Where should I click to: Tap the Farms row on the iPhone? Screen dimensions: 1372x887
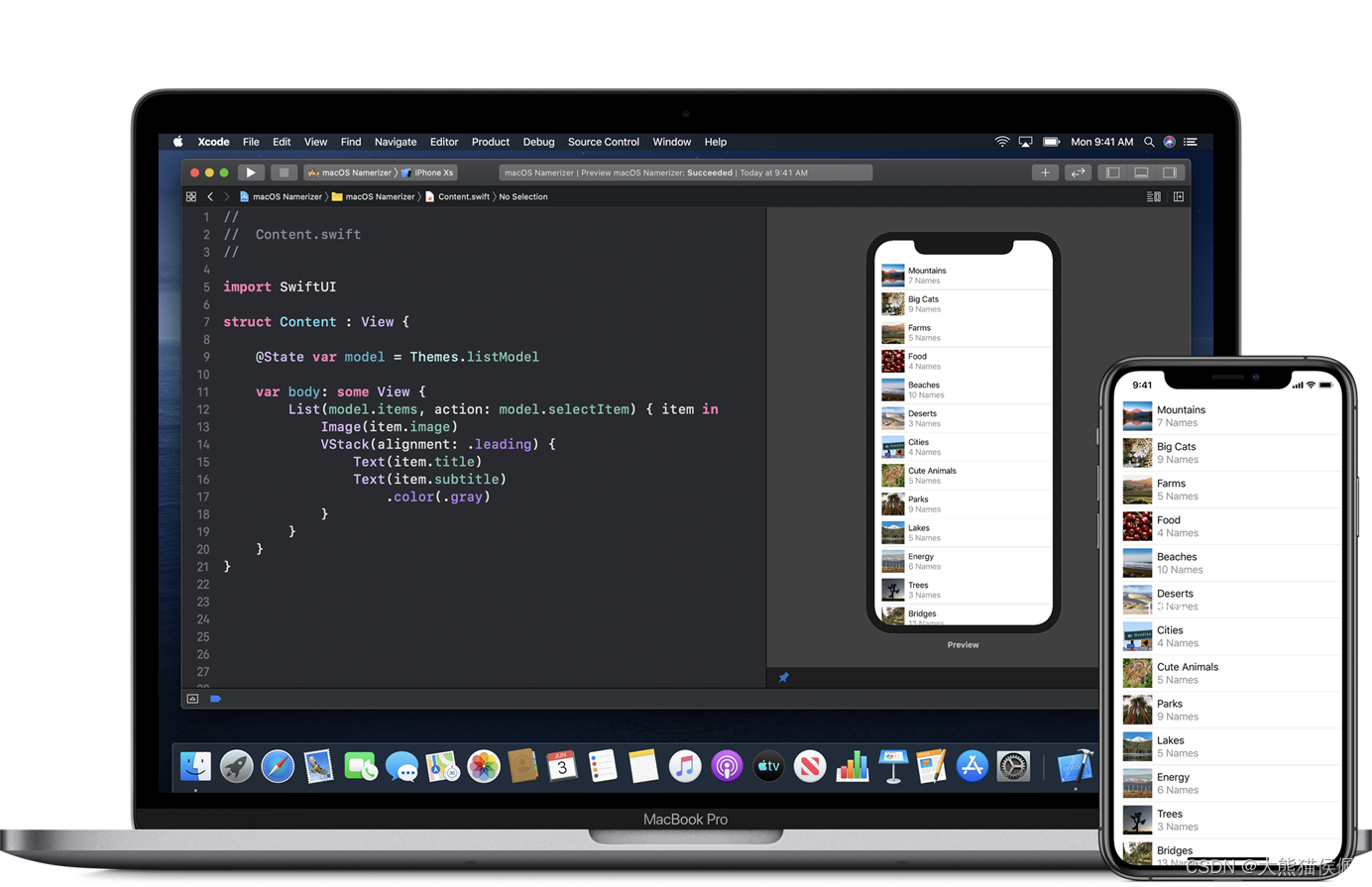(x=1230, y=490)
